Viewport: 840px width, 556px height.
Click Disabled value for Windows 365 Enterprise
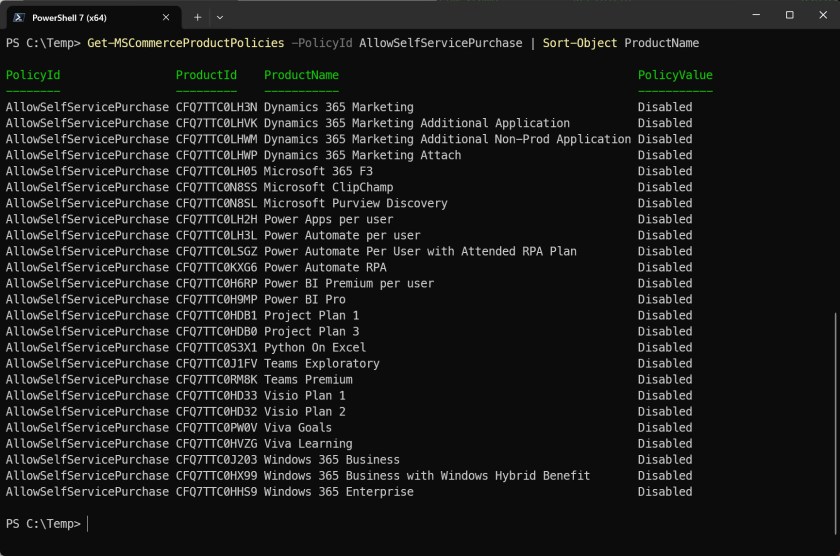(665, 492)
